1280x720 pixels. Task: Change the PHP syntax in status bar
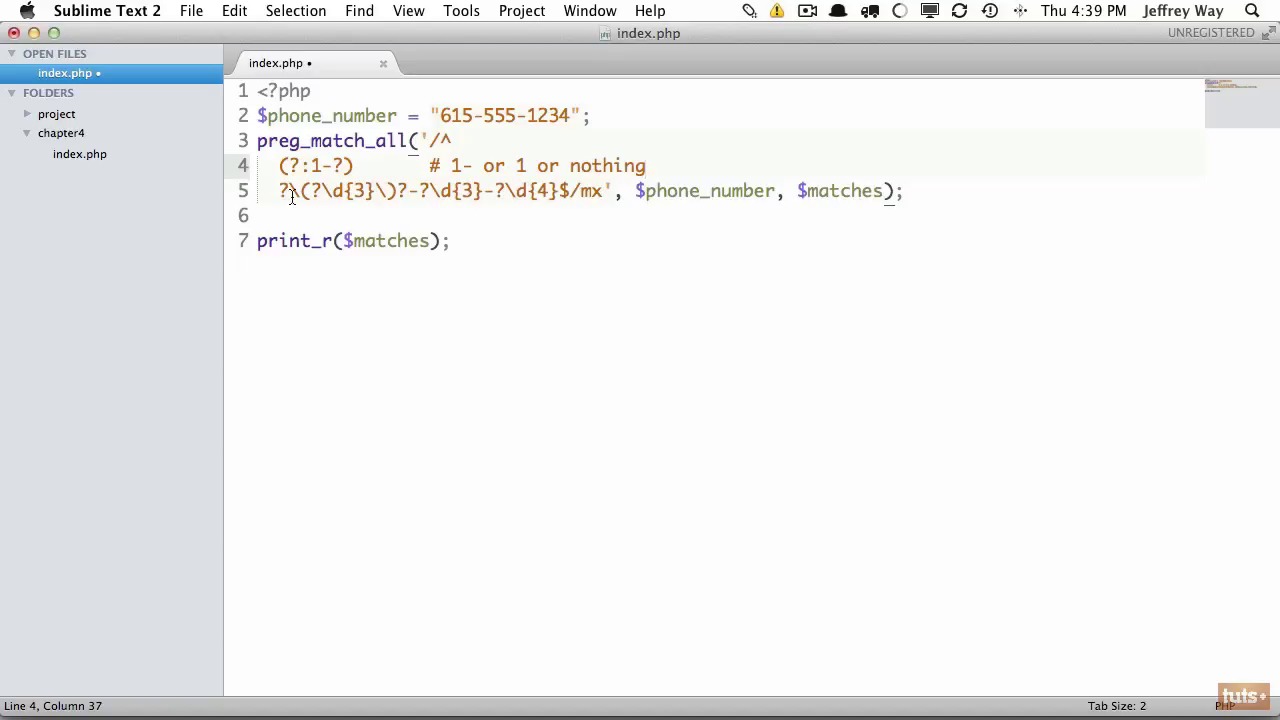pos(1225,706)
